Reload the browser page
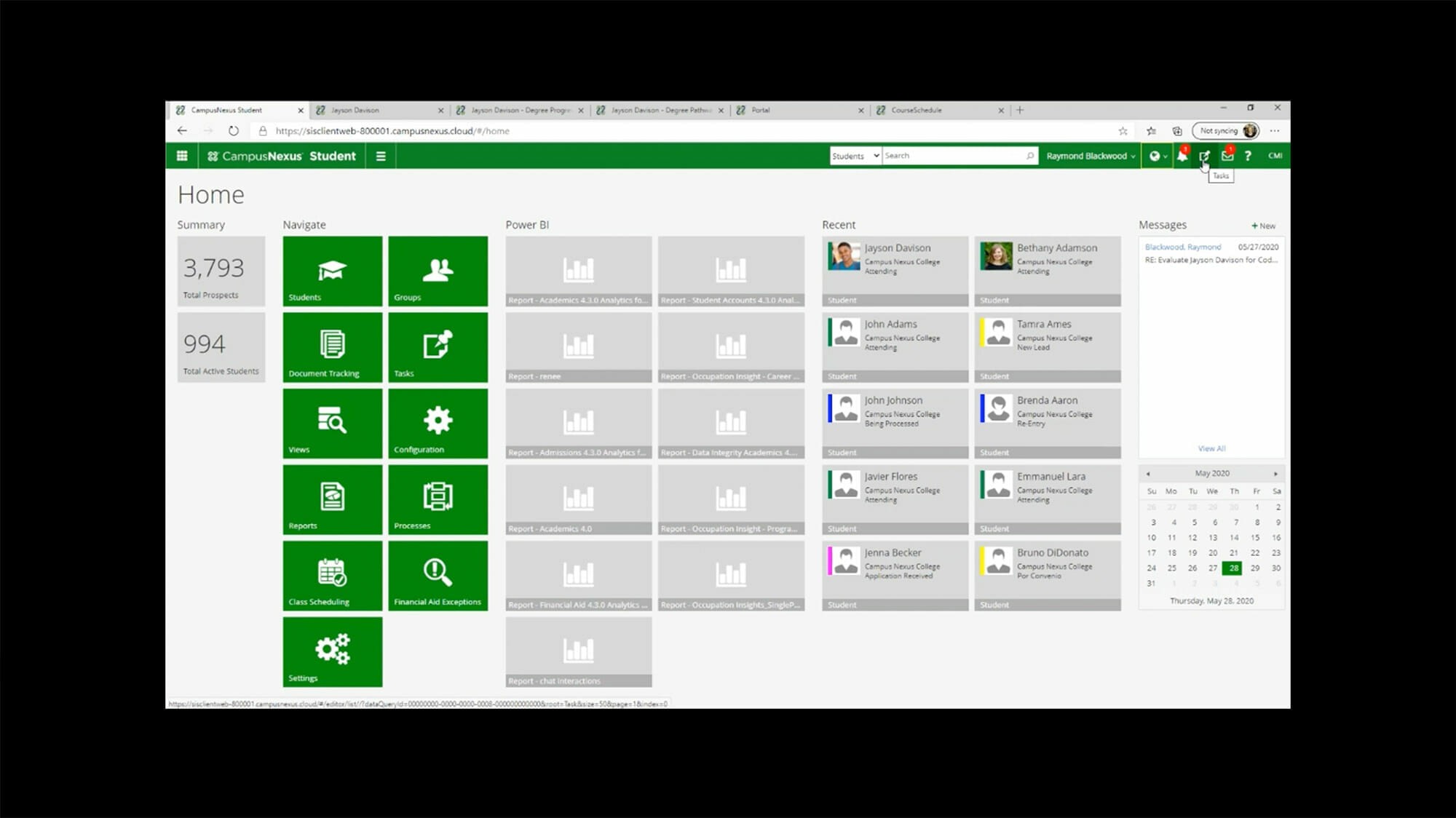Image resolution: width=1456 pixels, height=818 pixels. pos(233,131)
